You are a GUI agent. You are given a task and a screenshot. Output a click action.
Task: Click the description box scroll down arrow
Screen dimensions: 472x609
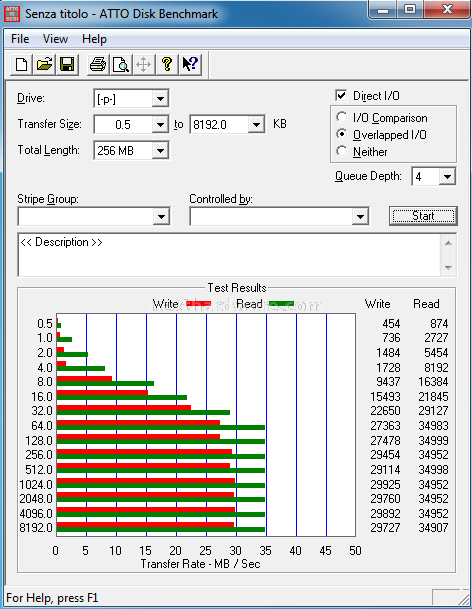pyautogui.click(x=448, y=268)
